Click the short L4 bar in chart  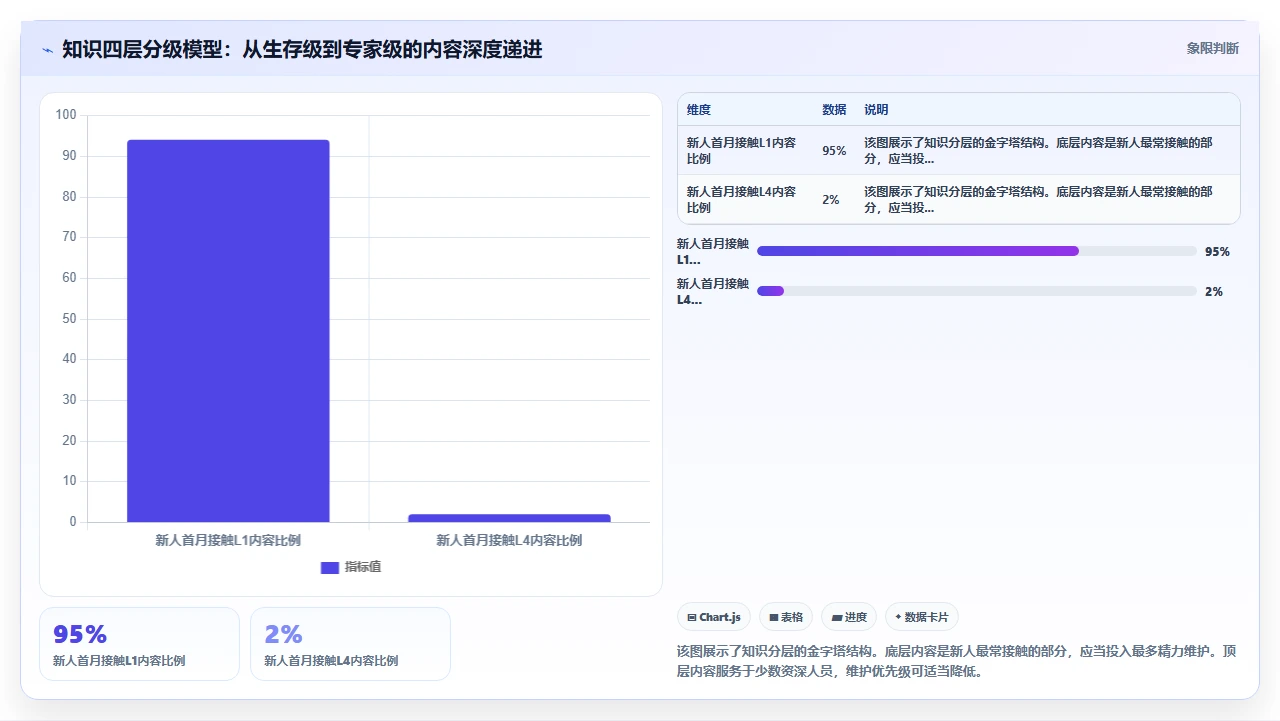point(509,518)
